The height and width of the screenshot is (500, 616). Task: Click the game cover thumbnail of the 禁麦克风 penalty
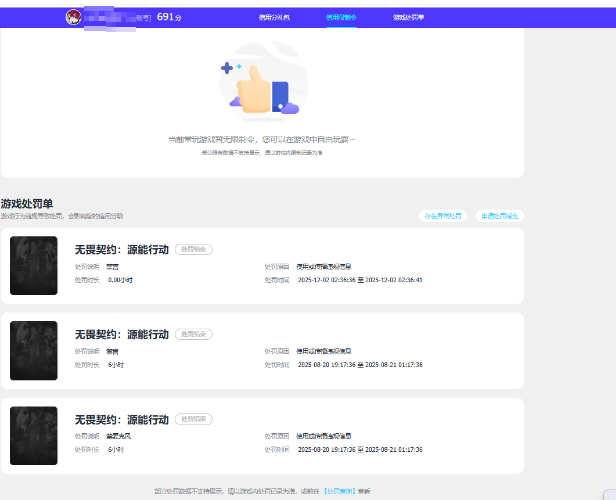point(34,436)
